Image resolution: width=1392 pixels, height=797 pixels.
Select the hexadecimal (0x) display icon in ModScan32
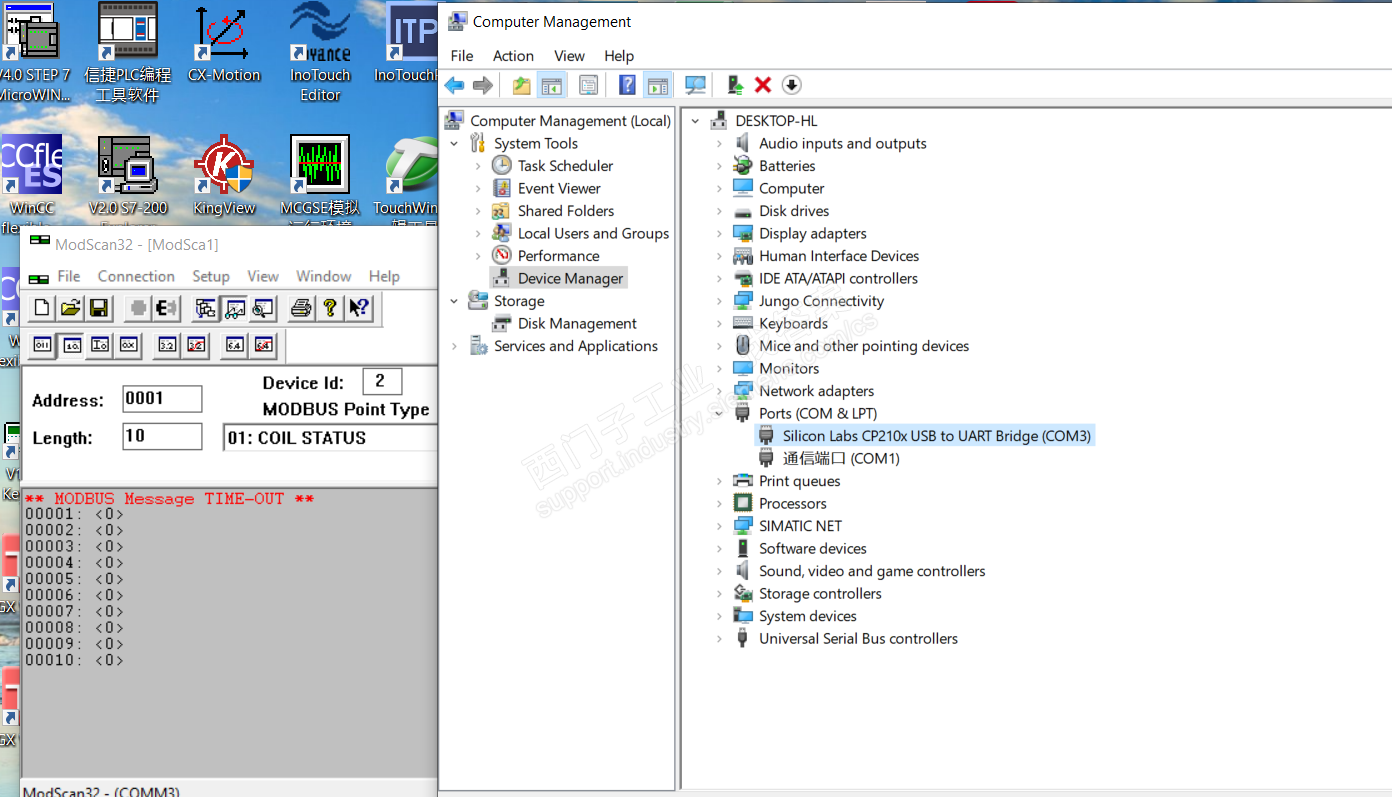click(128, 345)
